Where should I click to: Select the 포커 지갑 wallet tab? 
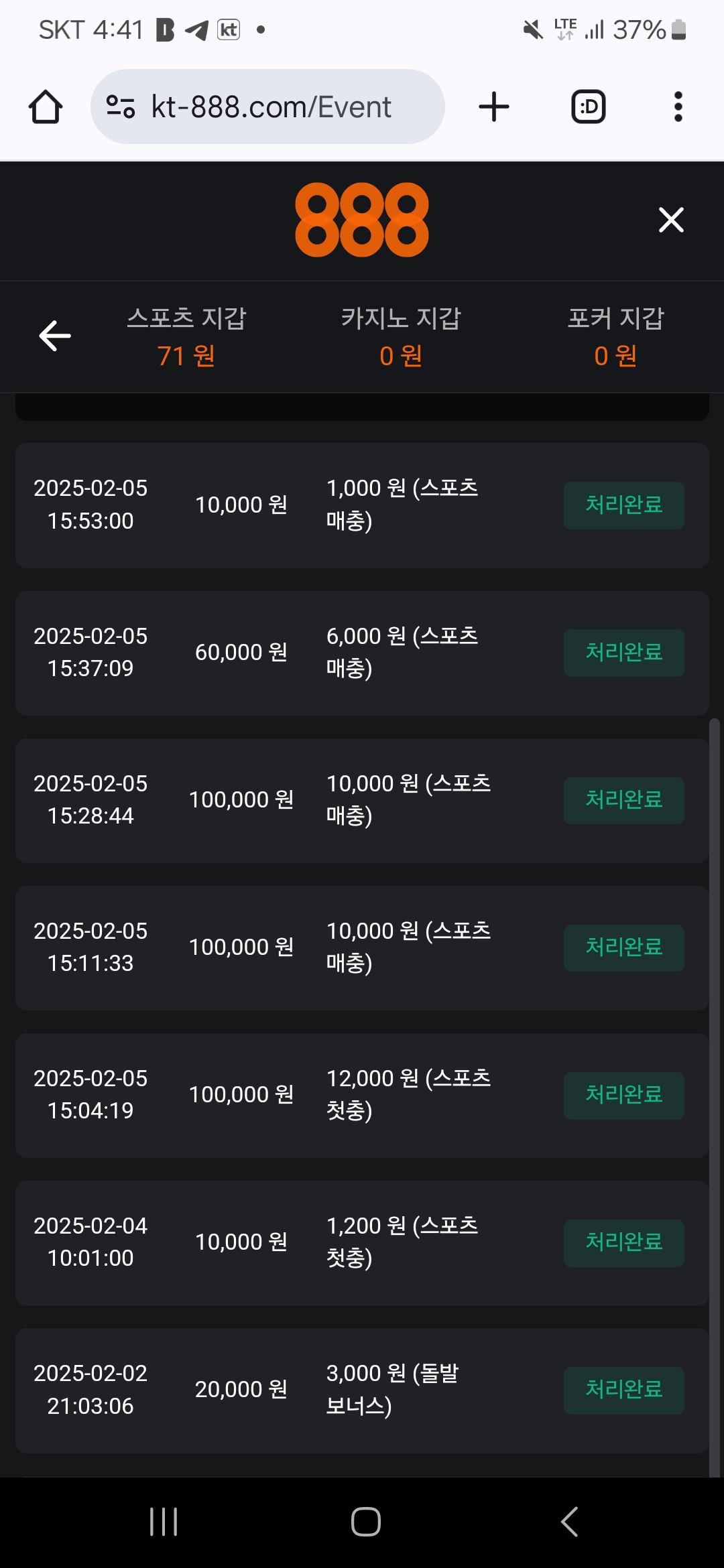click(615, 336)
